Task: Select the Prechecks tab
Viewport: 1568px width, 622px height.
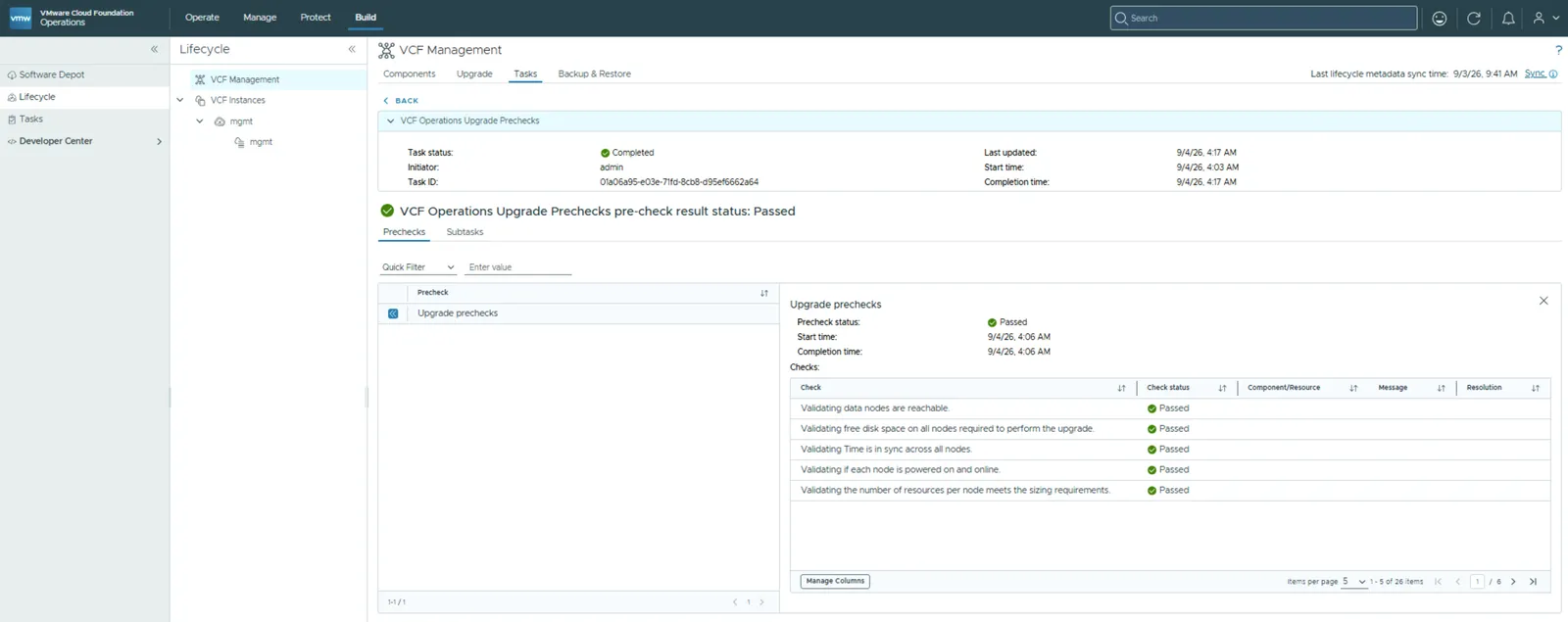Action: point(404,232)
